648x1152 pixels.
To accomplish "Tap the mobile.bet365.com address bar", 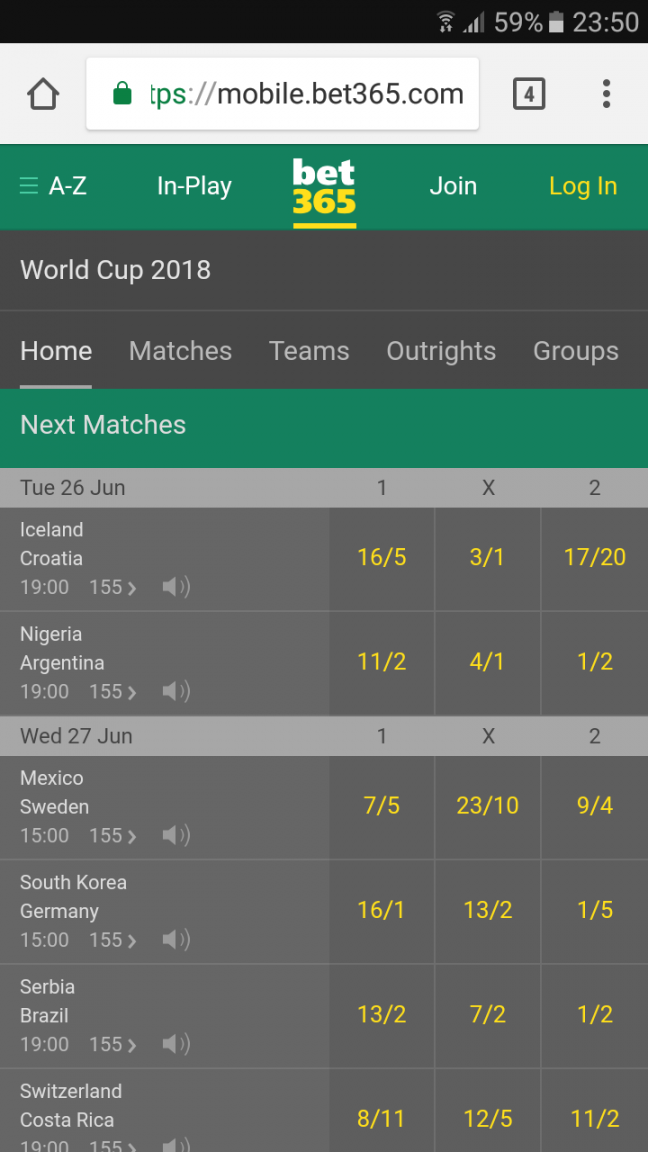I will pyautogui.click(x=283, y=94).
